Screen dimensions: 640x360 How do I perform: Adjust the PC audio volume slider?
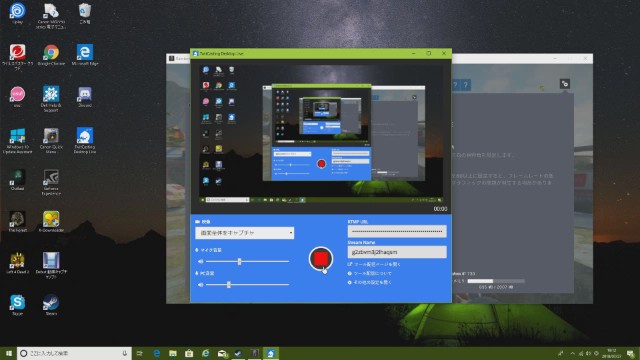(x=247, y=284)
